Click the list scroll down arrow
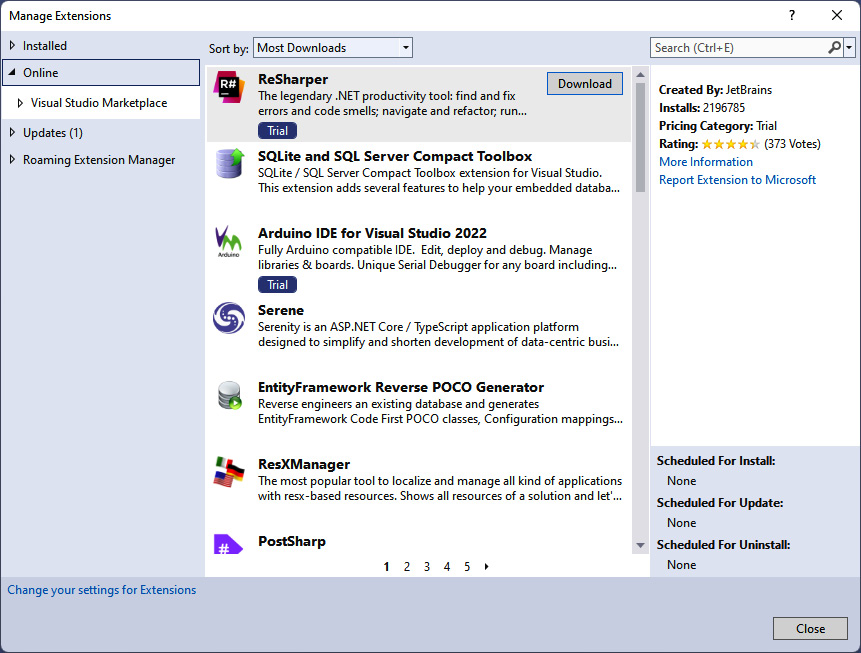The image size is (861, 653). tap(640, 545)
